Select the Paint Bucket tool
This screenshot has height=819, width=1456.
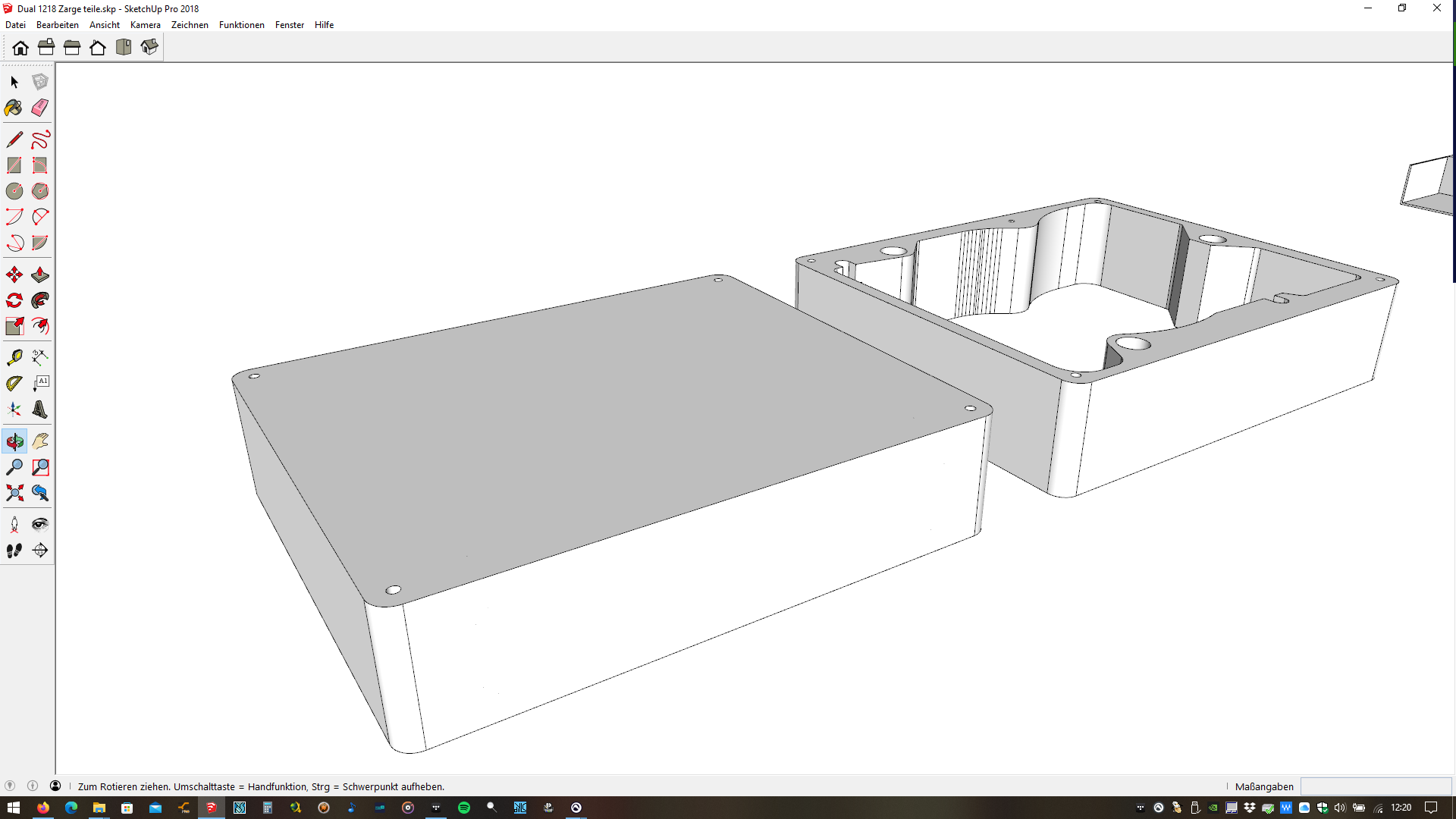[14, 108]
